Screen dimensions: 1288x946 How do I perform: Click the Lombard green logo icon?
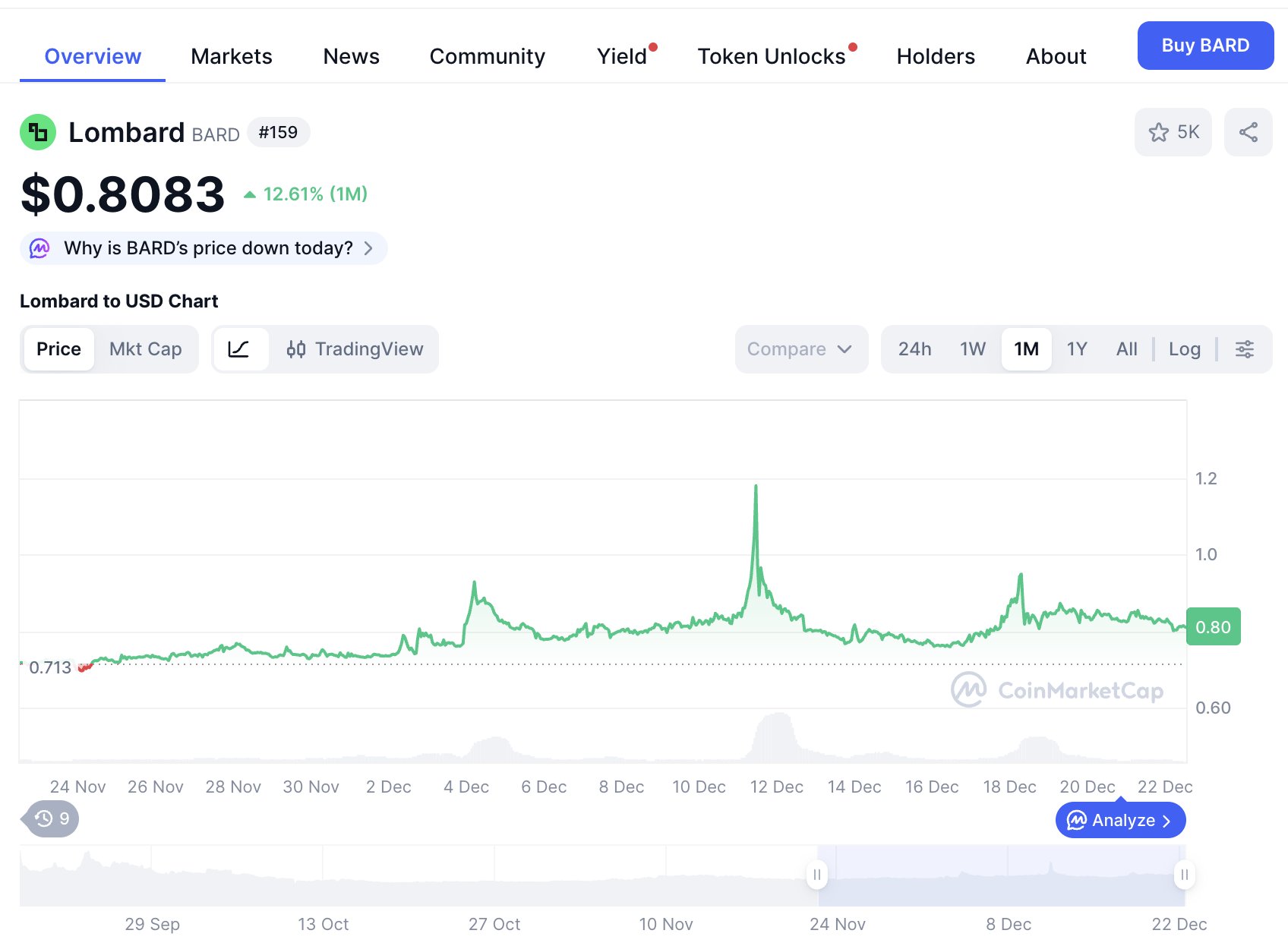[x=38, y=132]
